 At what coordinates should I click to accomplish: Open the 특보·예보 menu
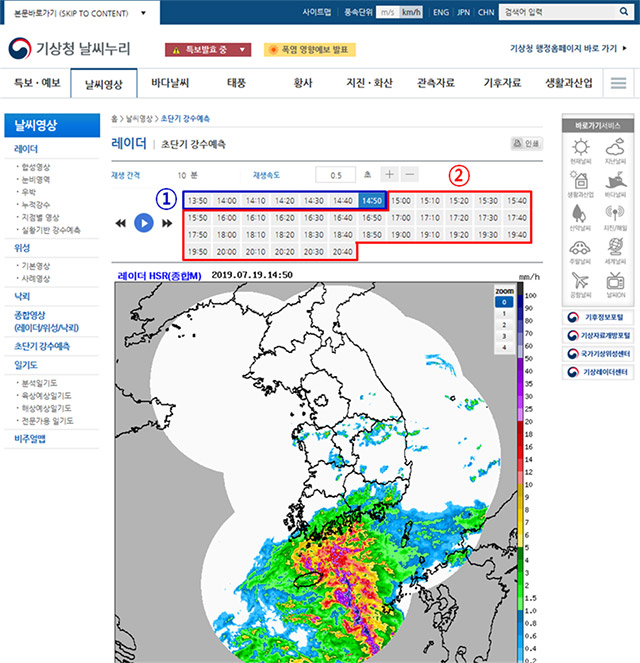37,83
